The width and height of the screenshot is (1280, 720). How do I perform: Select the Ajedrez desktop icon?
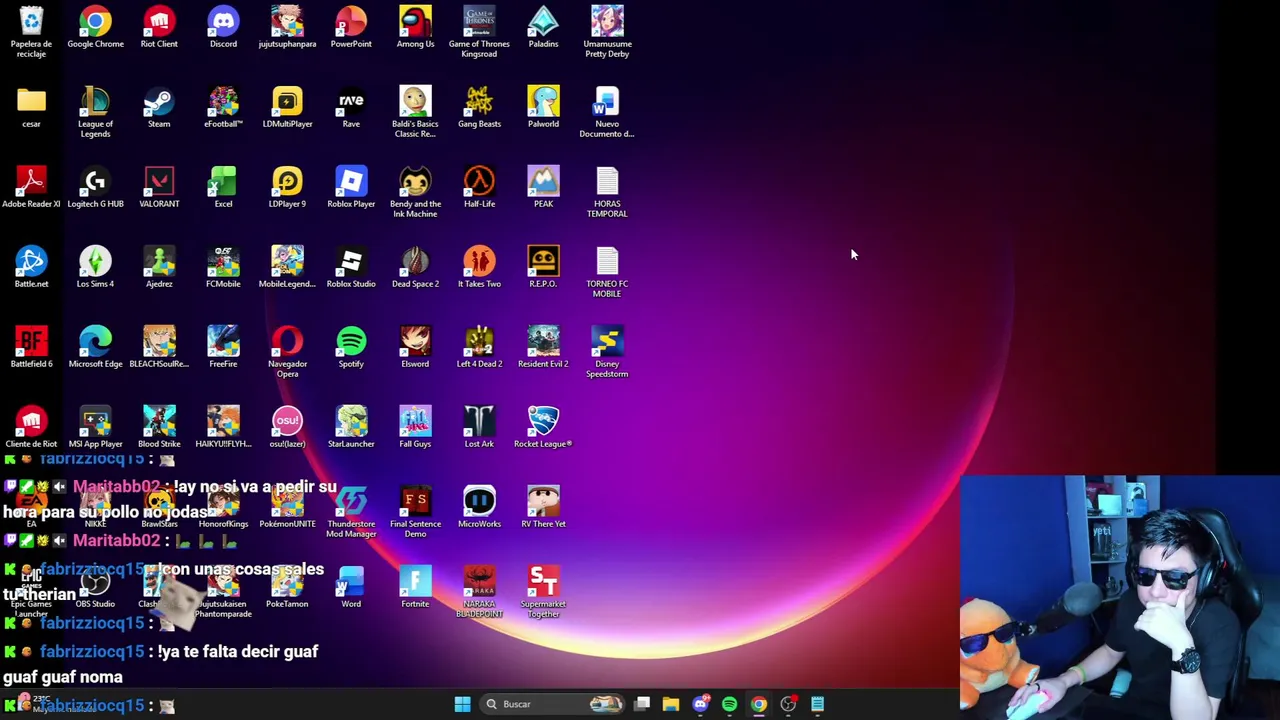click(x=159, y=267)
